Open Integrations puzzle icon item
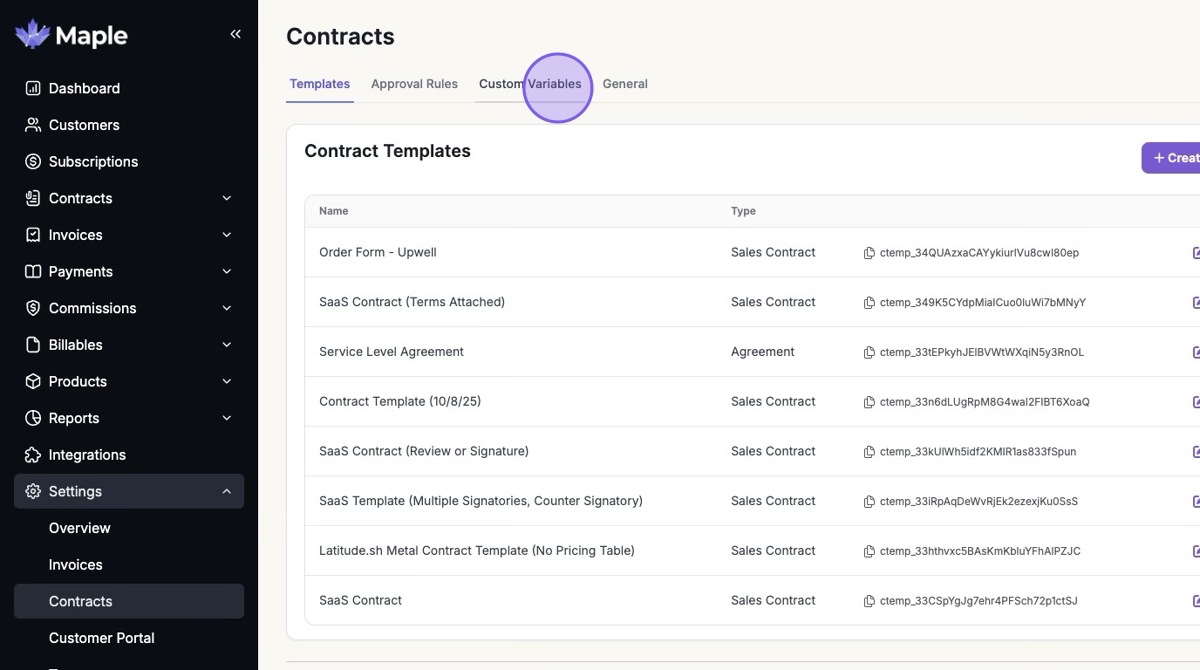Viewport: 1200px width, 670px height. (x=33, y=455)
